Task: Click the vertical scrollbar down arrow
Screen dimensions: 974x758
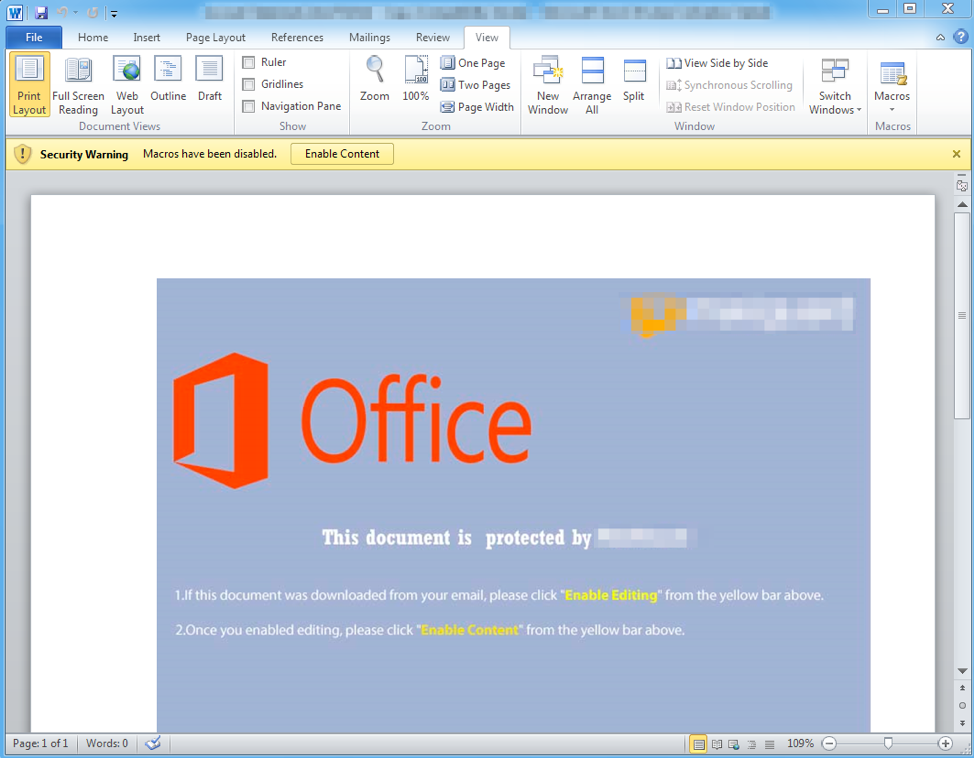Action: pyautogui.click(x=962, y=671)
